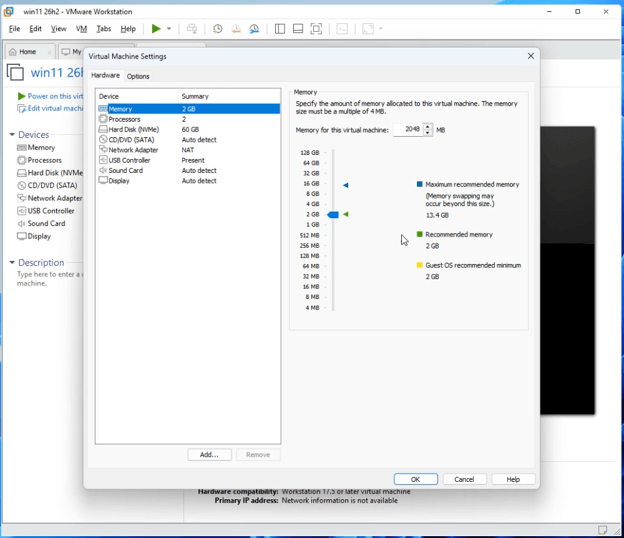The image size is (624, 538).
Task: Toggle the library sidebar view icon
Action: tap(280, 29)
